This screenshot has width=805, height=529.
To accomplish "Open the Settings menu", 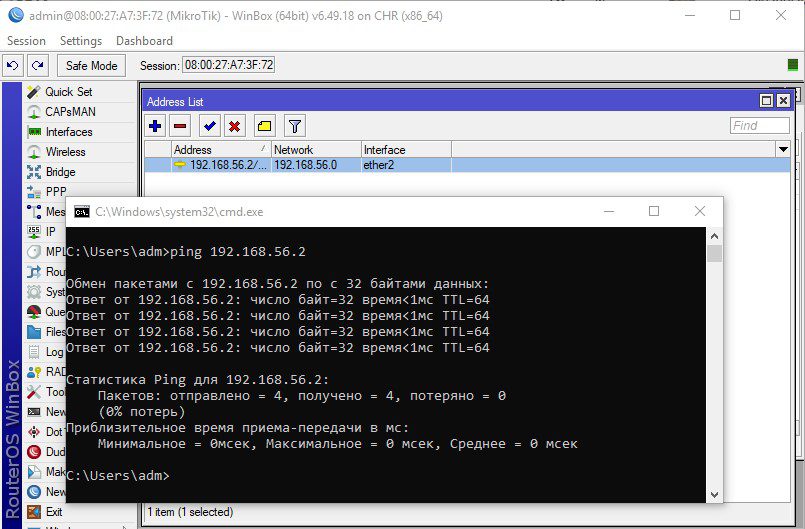I will [x=81, y=41].
